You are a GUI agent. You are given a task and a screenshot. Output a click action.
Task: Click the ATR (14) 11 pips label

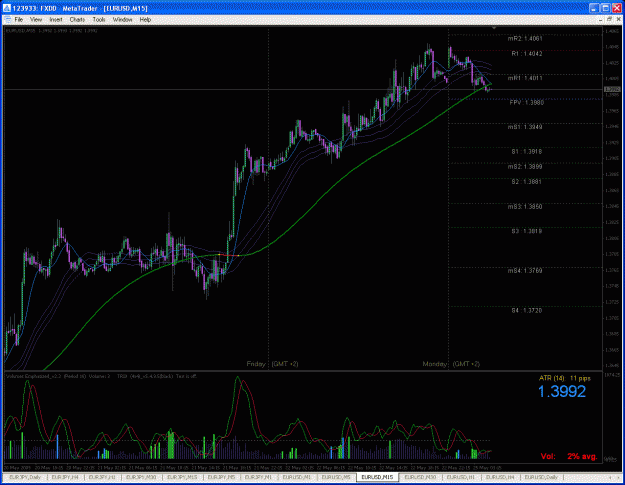click(x=564, y=378)
